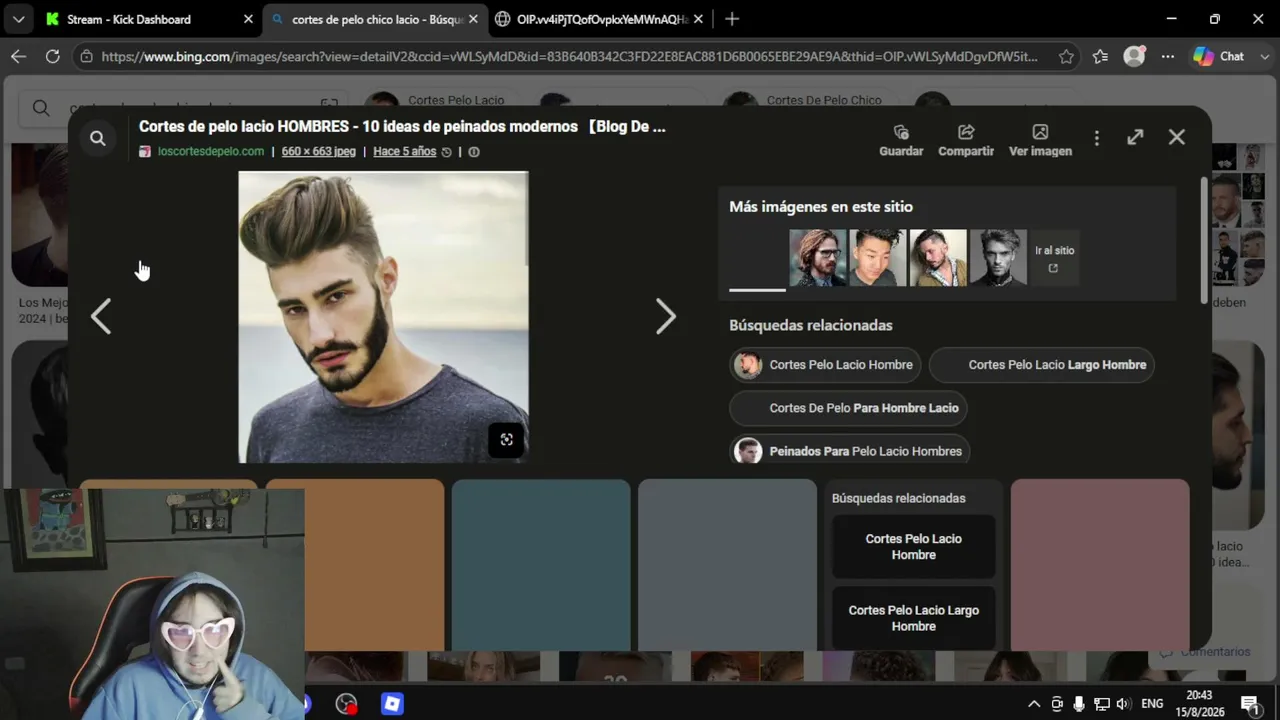Click the Cortes Pelo Lacio Hombre dark card
Viewport: 1280px width, 720px height.
point(914,547)
